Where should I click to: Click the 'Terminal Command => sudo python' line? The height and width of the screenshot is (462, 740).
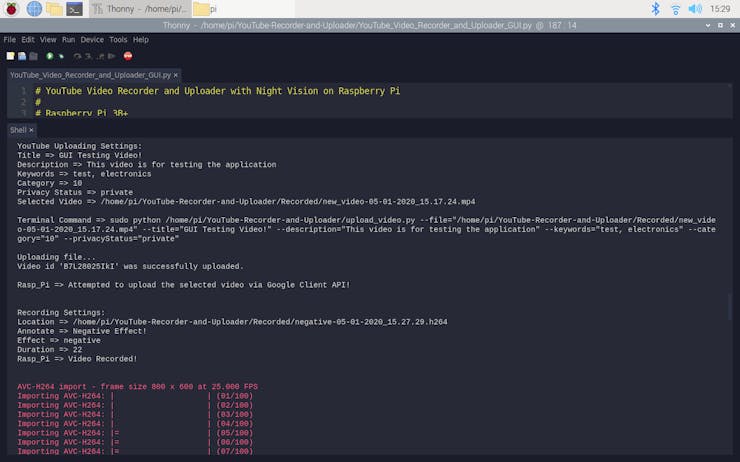point(366,229)
